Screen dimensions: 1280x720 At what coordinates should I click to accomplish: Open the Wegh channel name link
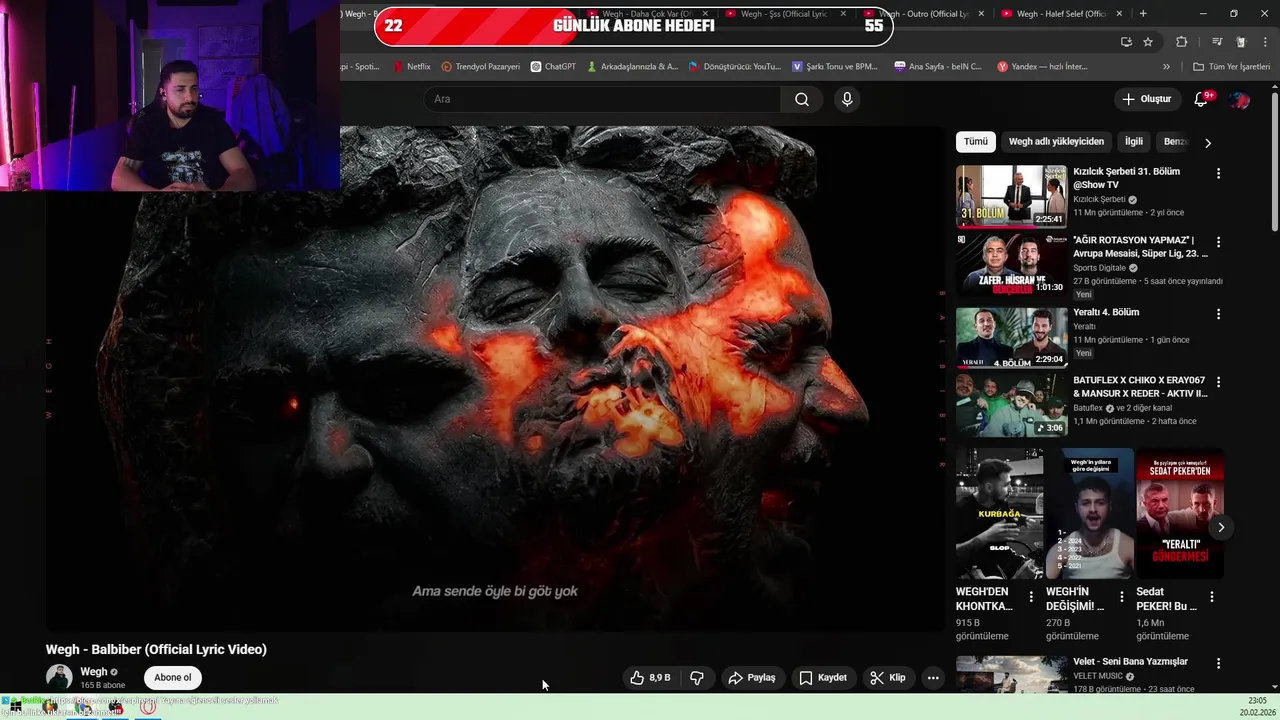(94, 672)
